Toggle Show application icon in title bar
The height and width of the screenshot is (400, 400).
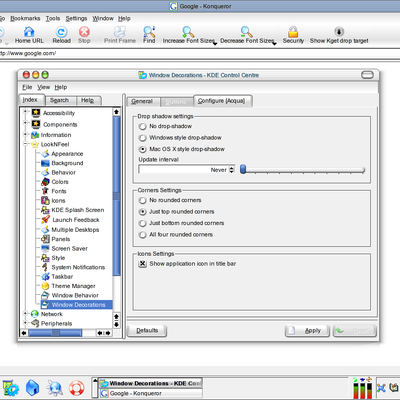pos(143,264)
